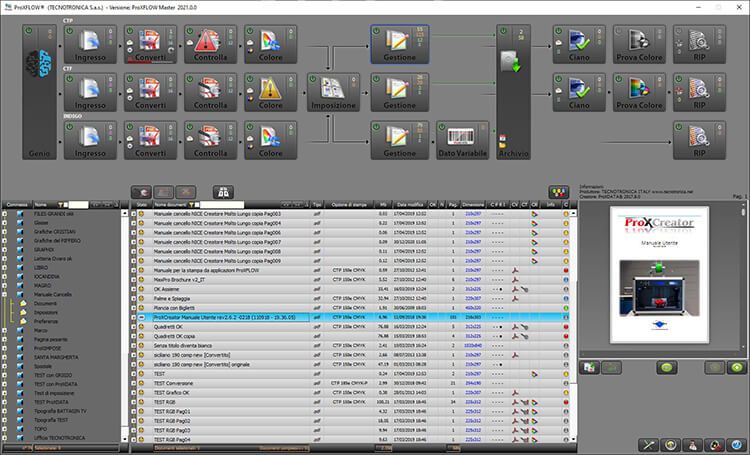Viewport: 750px width, 455px height.
Task: Expand the TOPO job folder
Action: pyautogui.click(x=4, y=429)
